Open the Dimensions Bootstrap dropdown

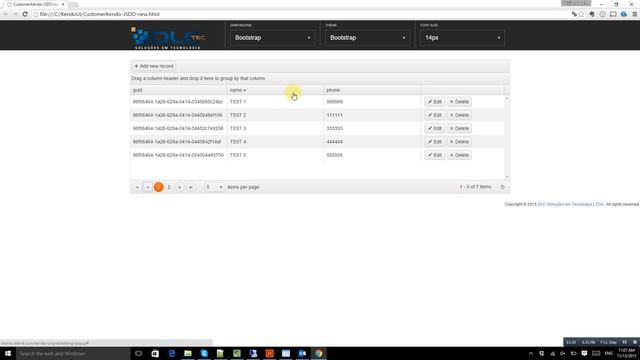(272, 38)
